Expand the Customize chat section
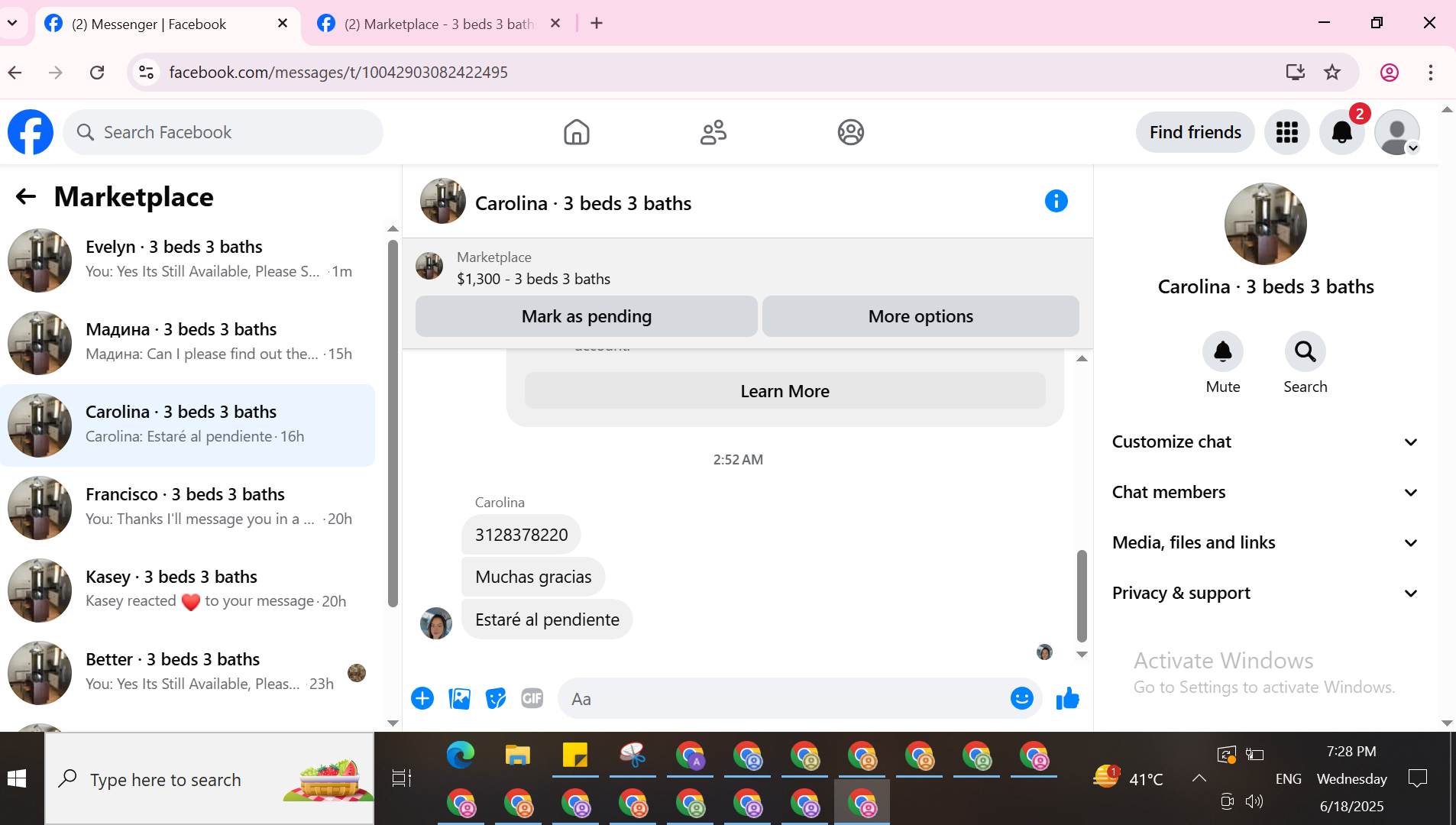 1265,442
